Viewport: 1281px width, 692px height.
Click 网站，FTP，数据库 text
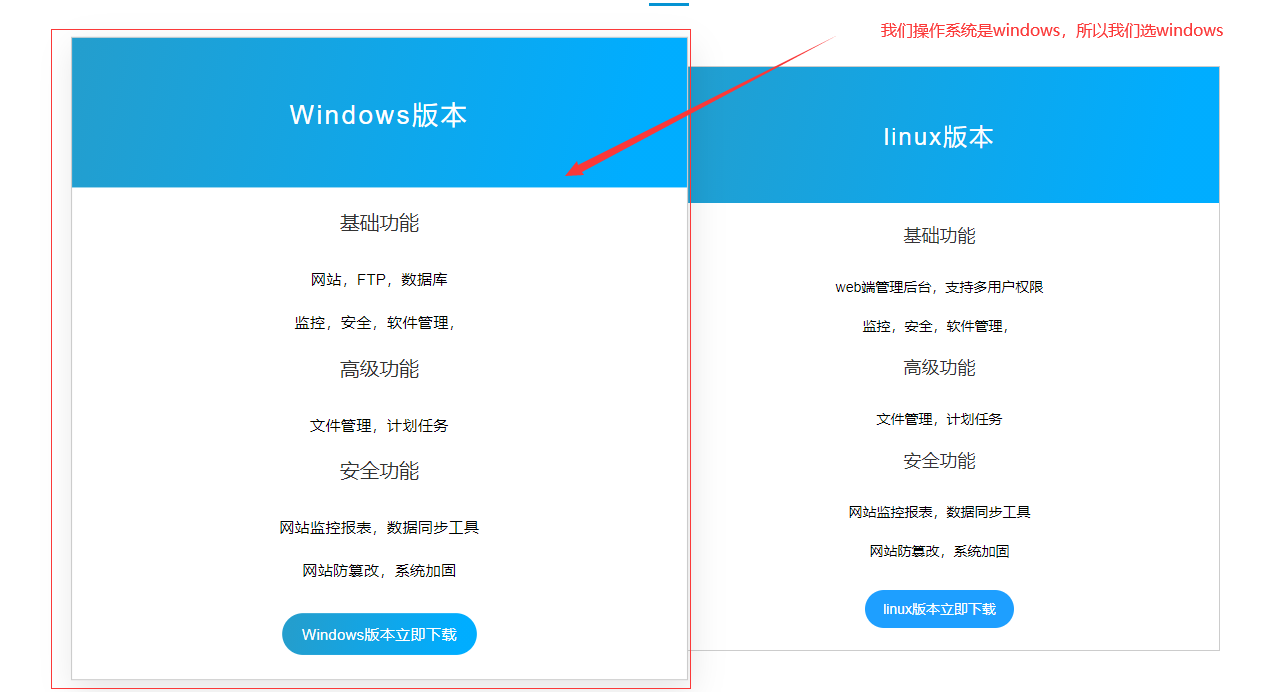379,280
